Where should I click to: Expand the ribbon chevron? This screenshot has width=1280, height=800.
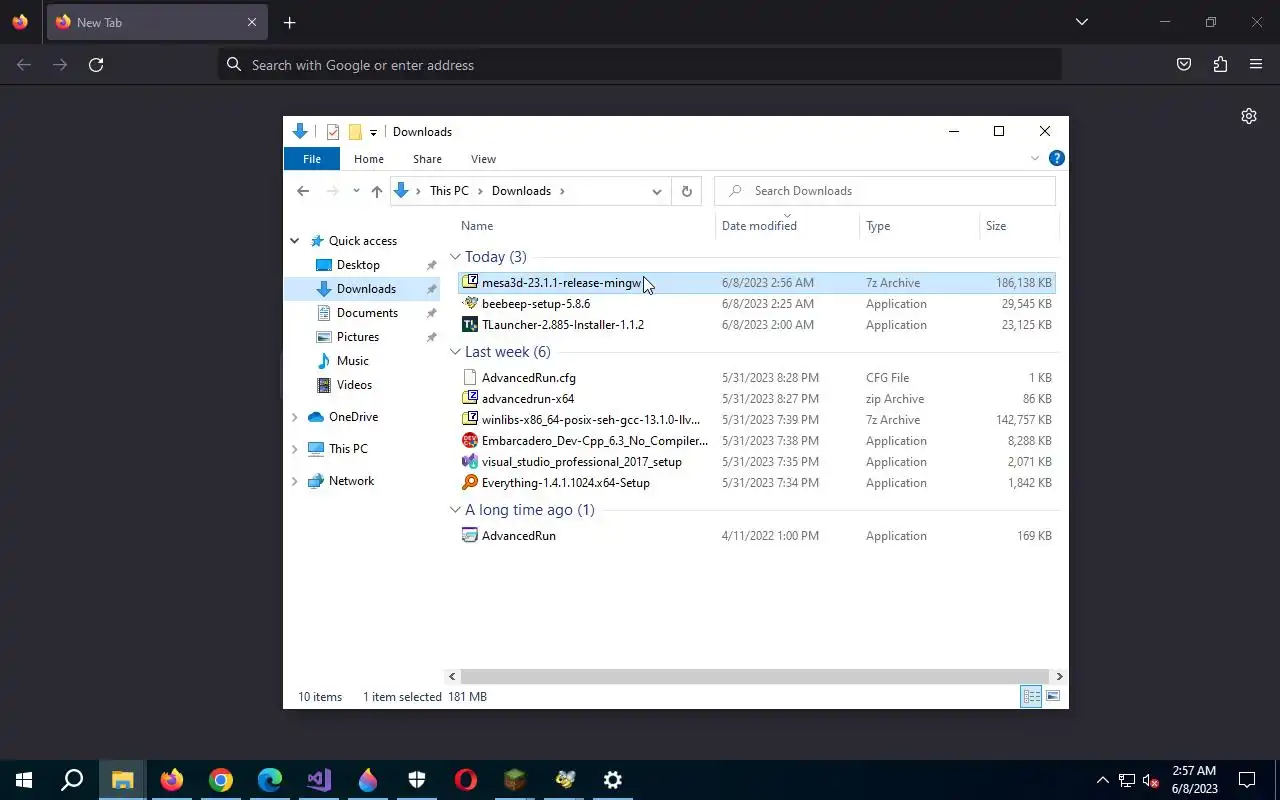[1035, 158]
